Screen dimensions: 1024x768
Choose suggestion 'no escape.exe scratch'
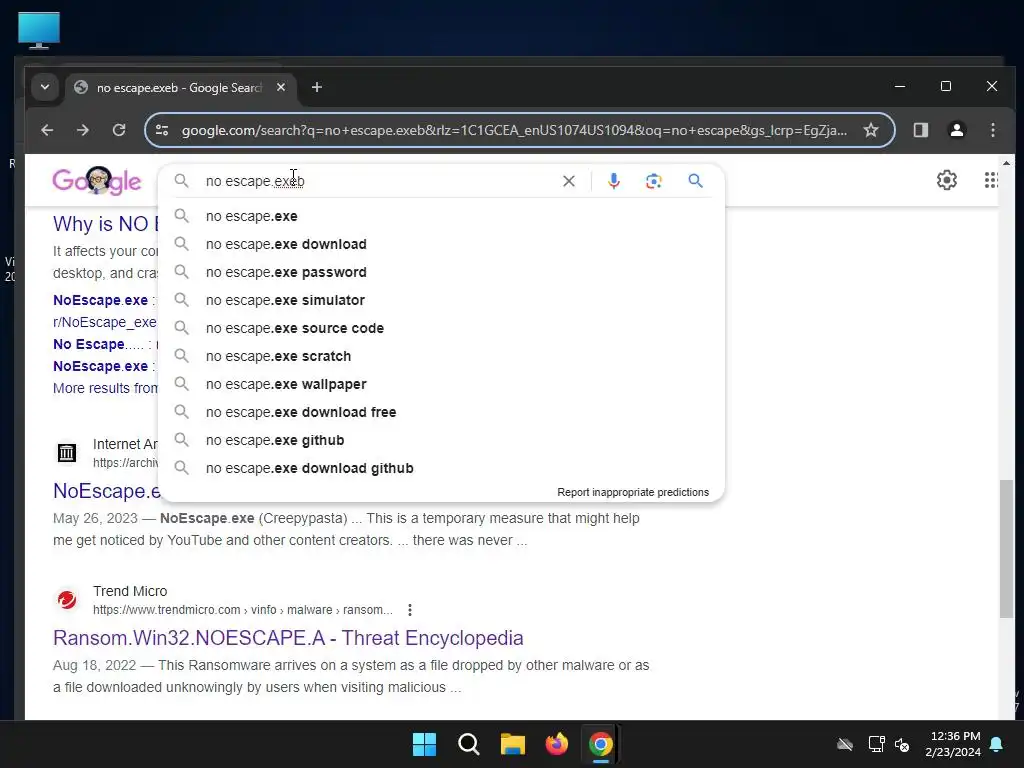(x=441, y=357)
